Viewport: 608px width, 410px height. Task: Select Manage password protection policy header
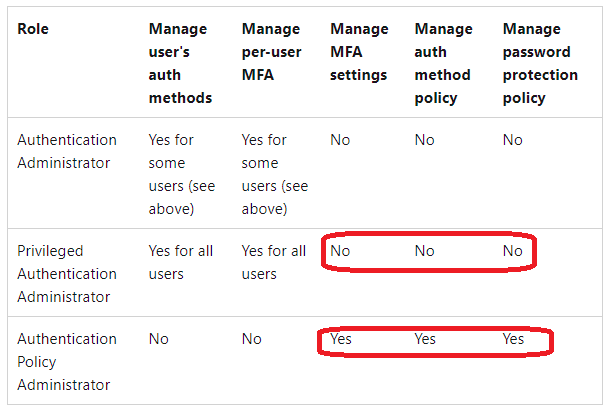tap(540, 63)
